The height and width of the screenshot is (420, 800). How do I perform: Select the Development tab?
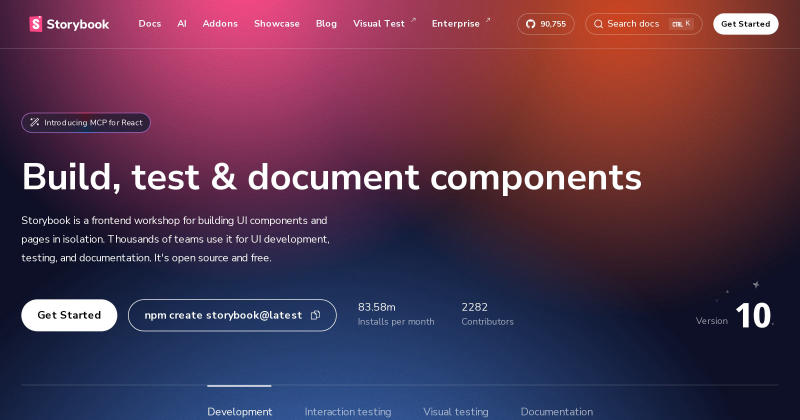(x=239, y=411)
